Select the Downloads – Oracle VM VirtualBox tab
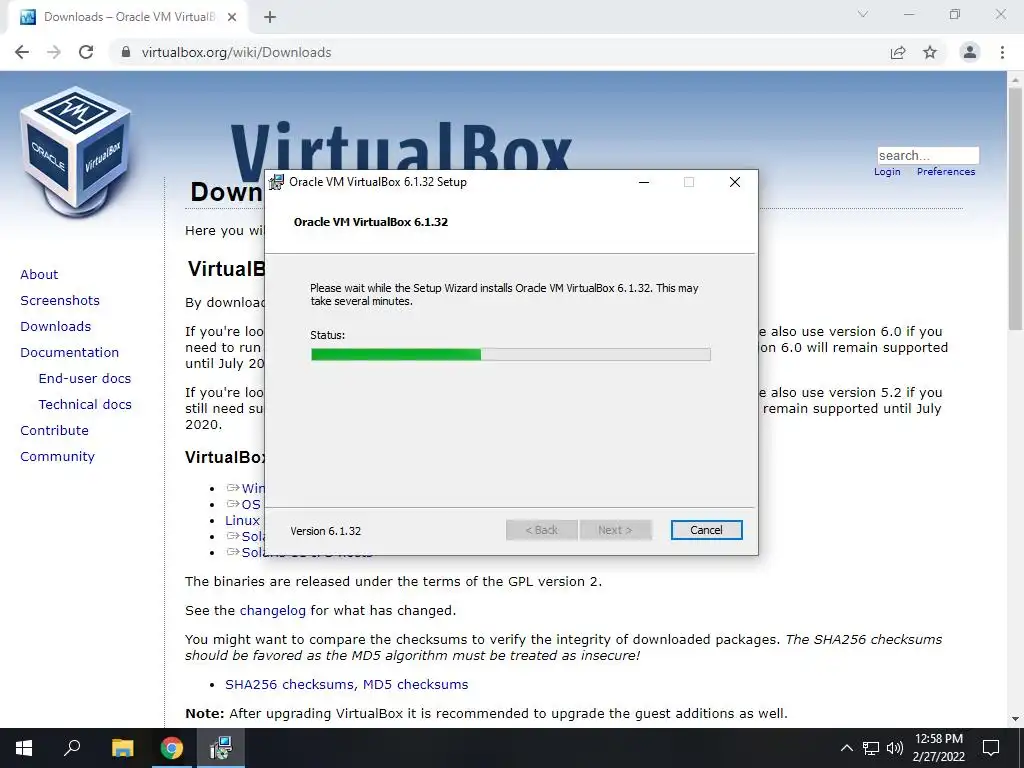The image size is (1024, 768). (x=127, y=18)
